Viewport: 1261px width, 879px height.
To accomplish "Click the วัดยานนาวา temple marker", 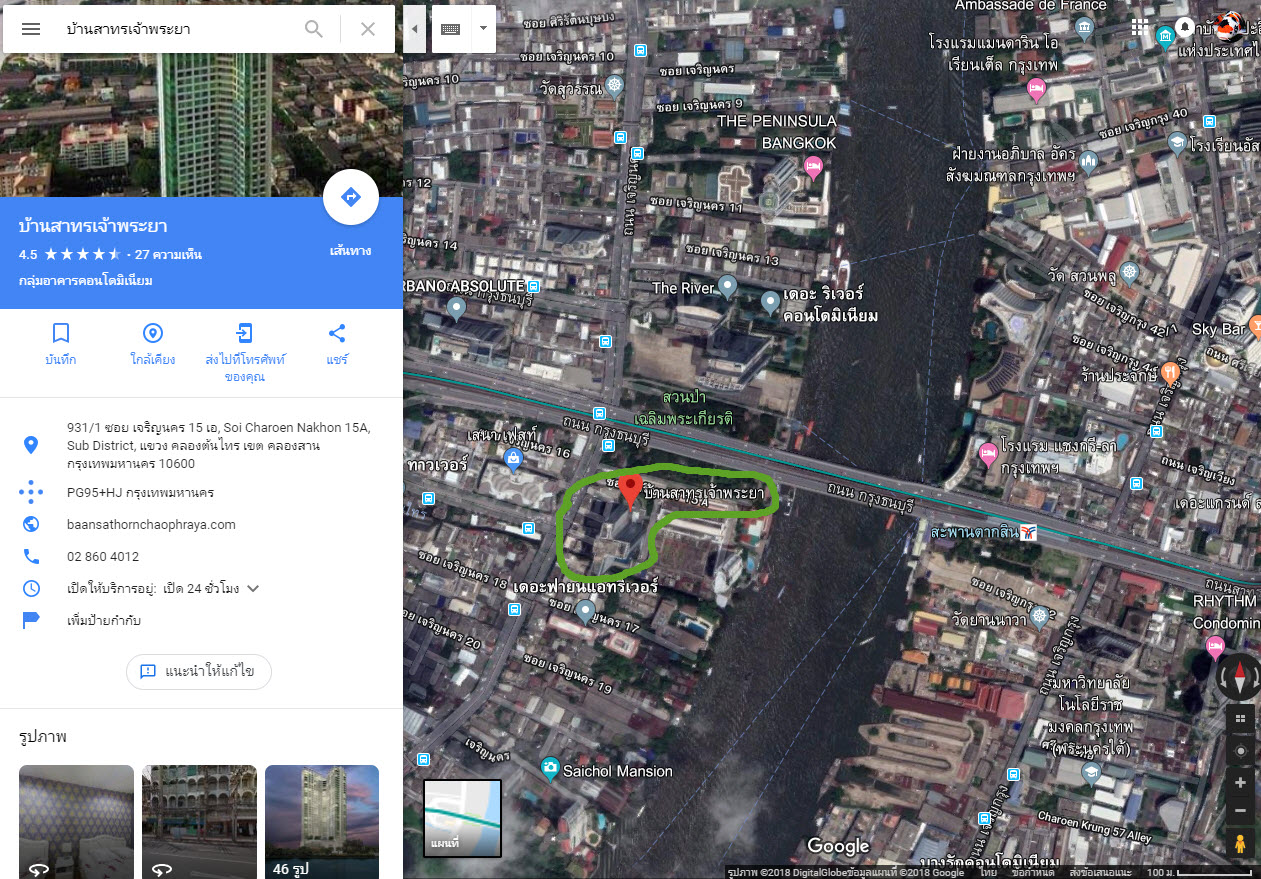I will (x=1041, y=615).
